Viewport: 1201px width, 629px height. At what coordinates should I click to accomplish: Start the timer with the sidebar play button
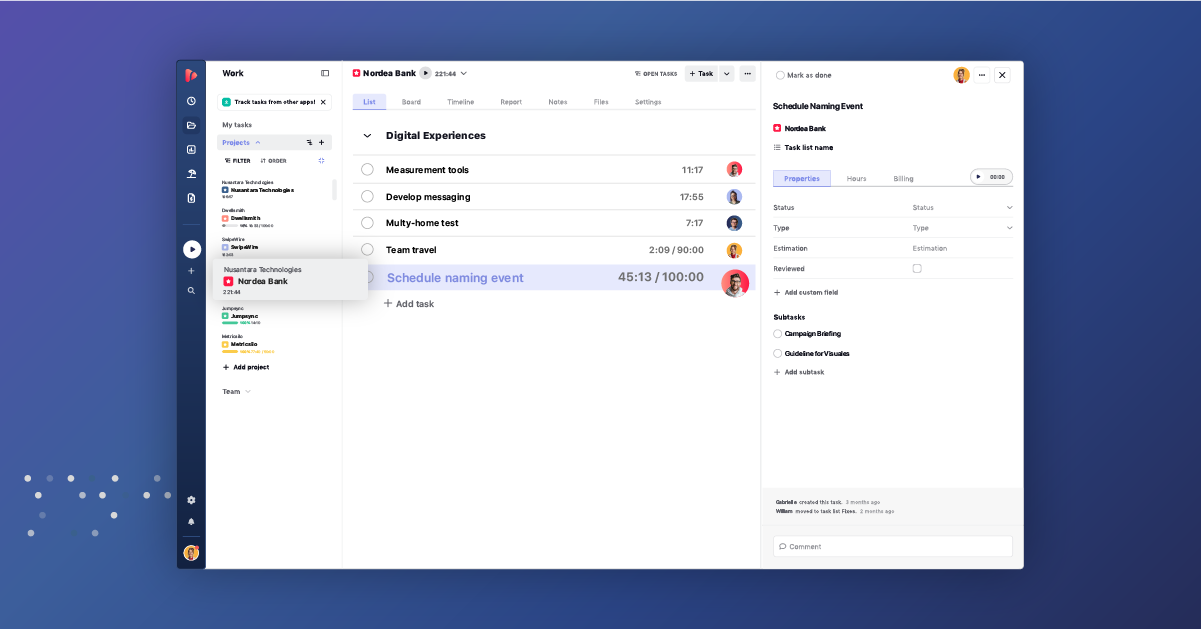click(191, 249)
